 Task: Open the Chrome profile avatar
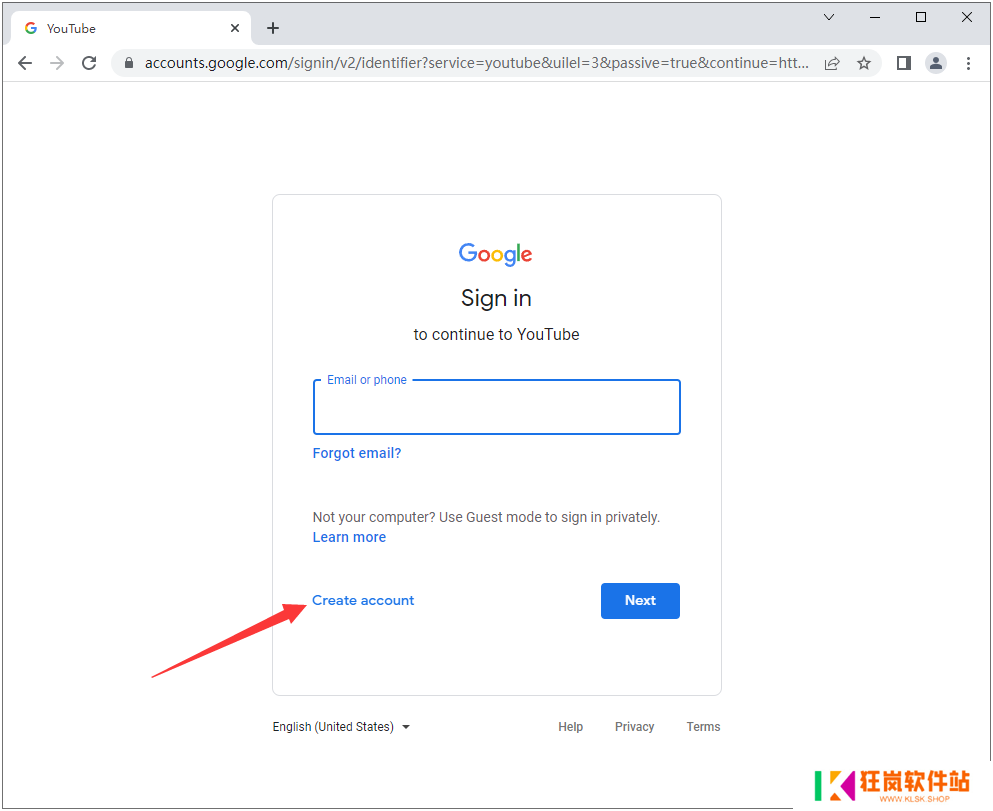936,63
